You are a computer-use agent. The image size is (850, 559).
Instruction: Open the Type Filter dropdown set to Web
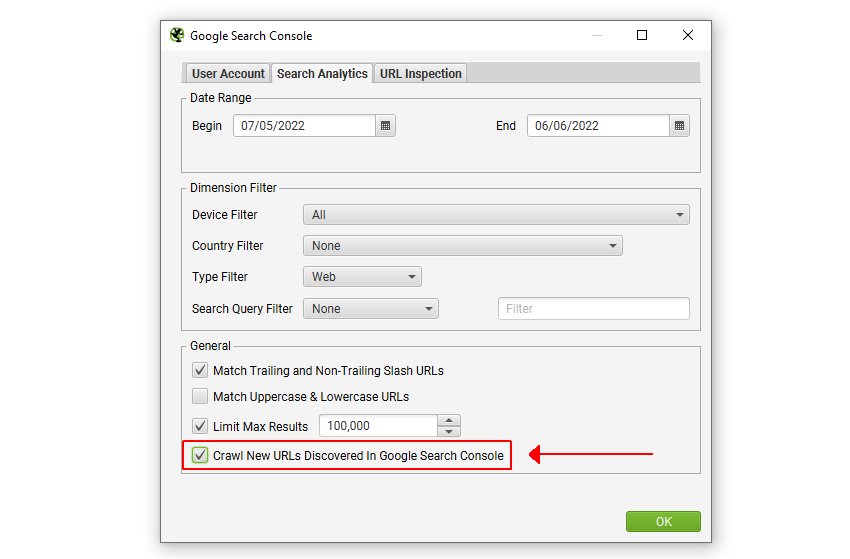click(362, 277)
